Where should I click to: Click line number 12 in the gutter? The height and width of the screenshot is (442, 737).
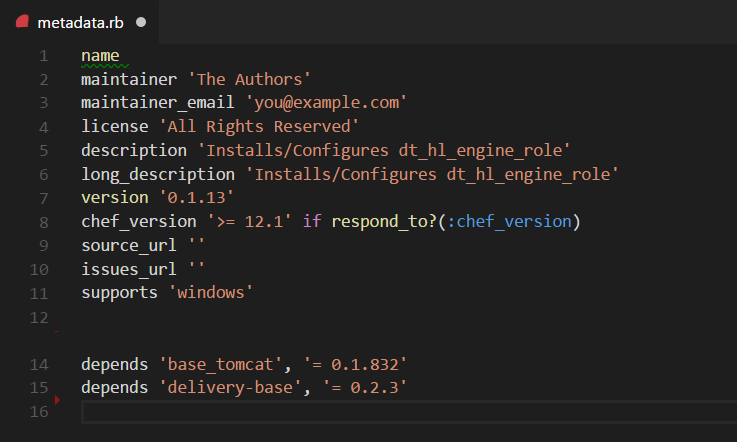(x=39, y=318)
